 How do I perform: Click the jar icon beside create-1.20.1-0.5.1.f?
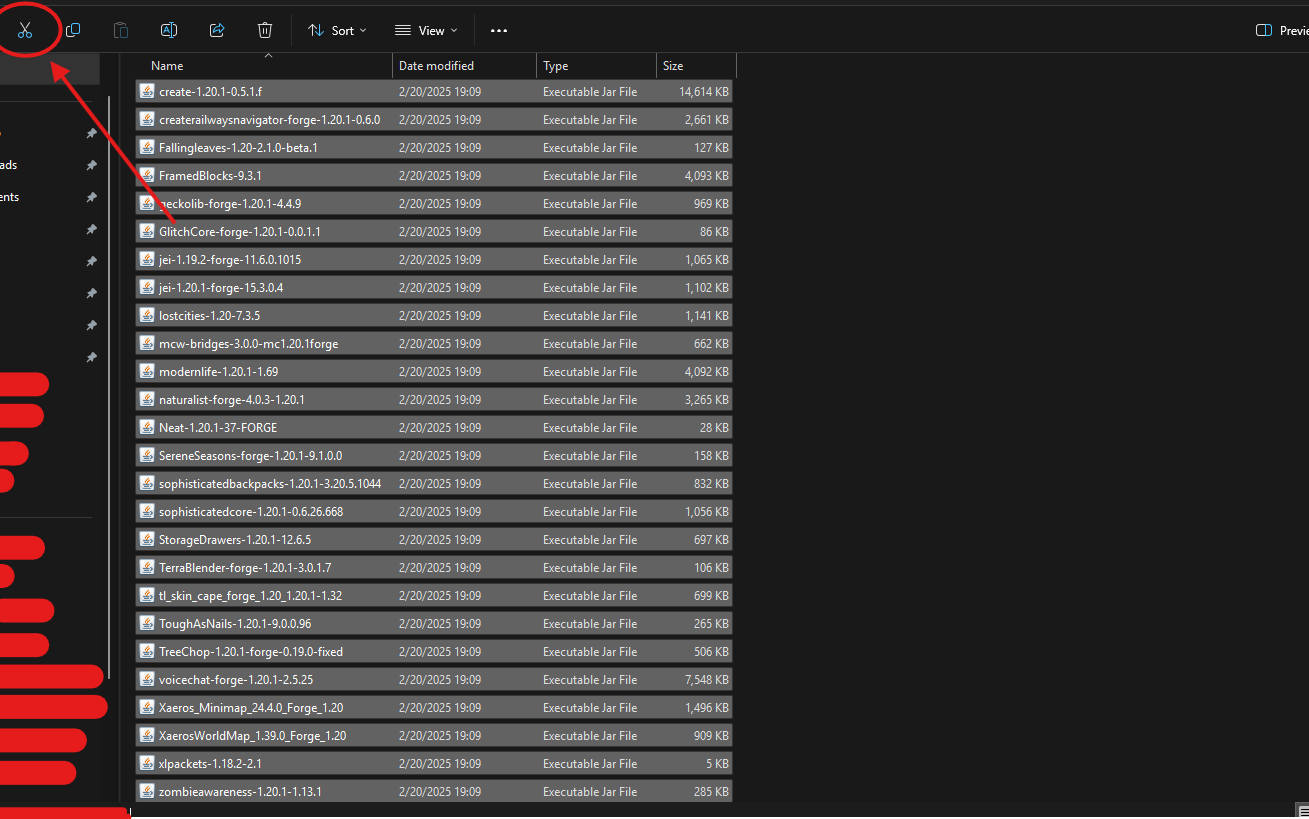tap(147, 91)
